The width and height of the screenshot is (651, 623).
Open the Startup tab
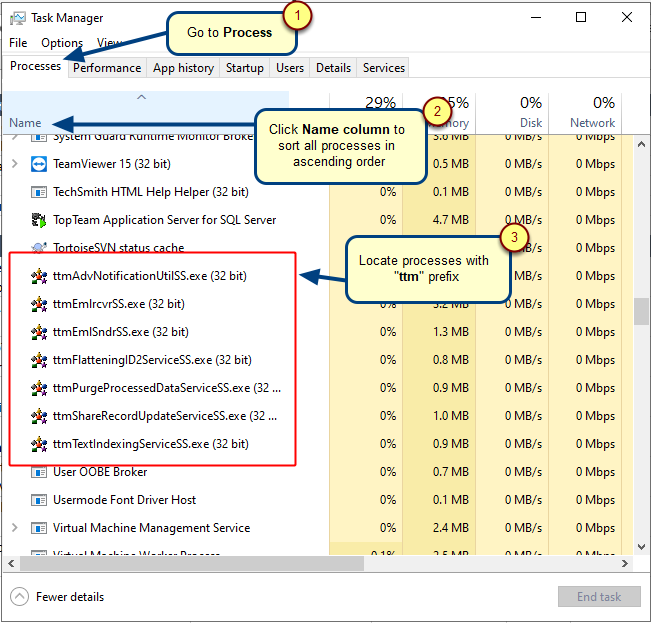click(x=245, y=68)
